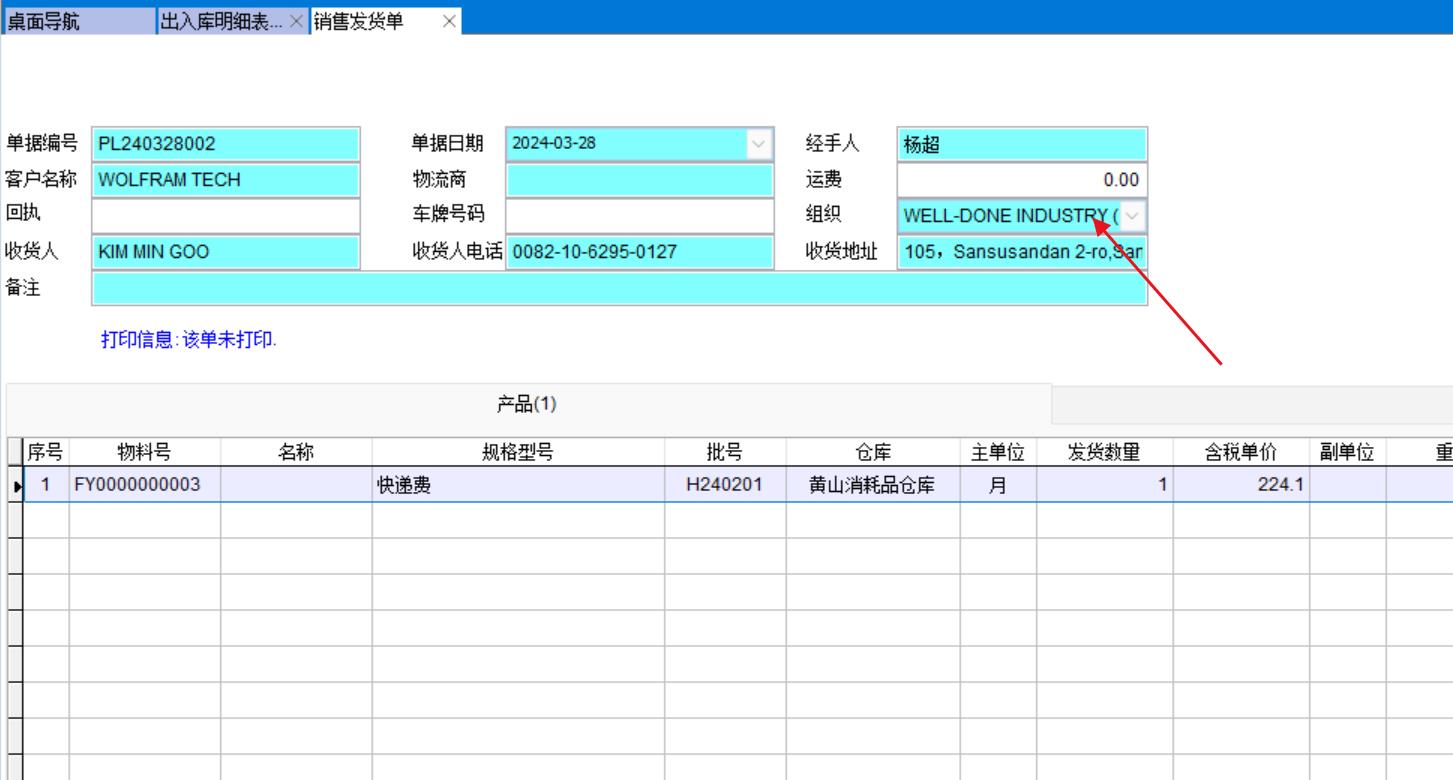Focus the empty 车牌号码 field
The height and width of the screenshot is (780, 1453).
point(639,216)
